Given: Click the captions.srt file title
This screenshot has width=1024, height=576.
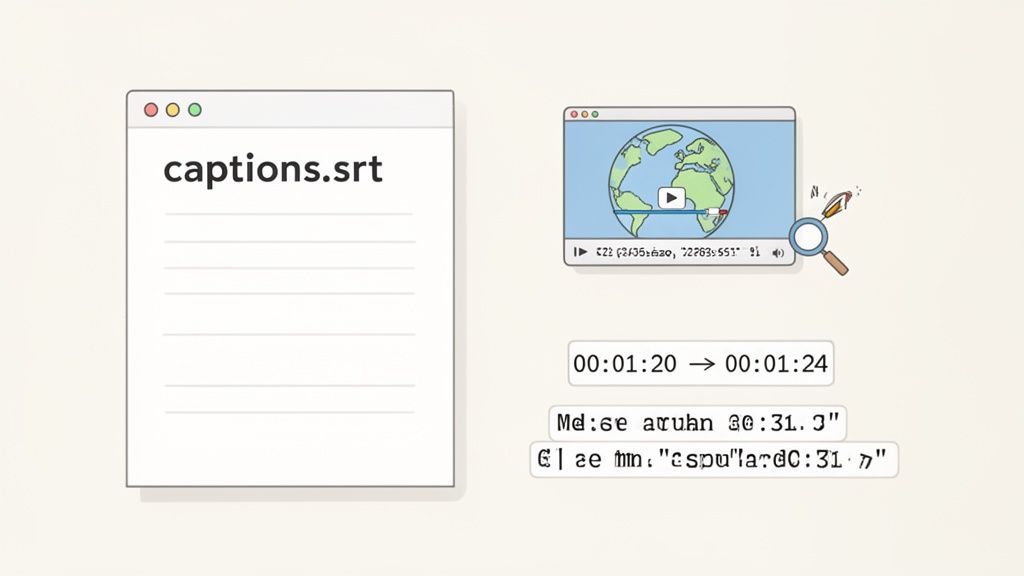Looking at the screenshot, I should coord(272,169).
